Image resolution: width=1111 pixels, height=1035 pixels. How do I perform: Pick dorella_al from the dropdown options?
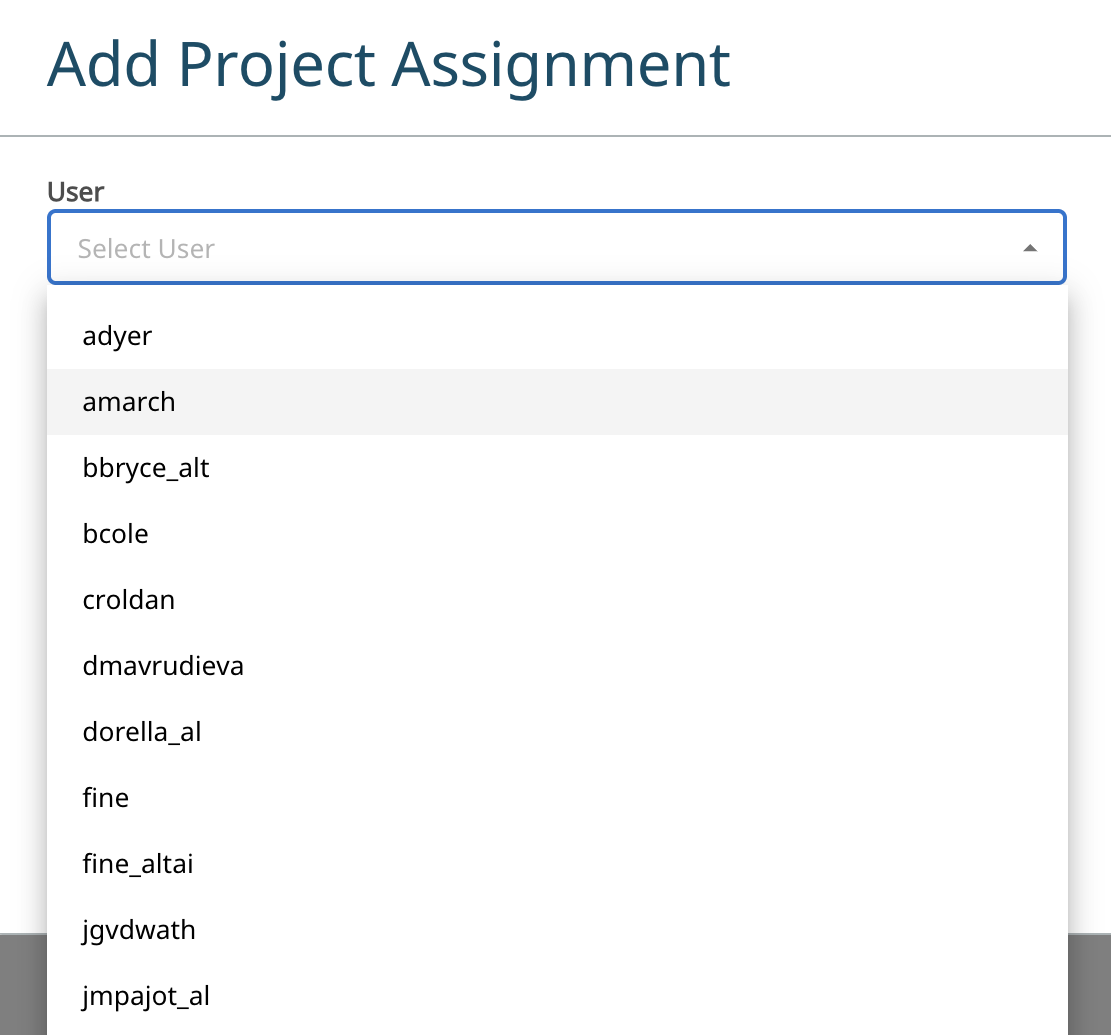click(142, 732)
